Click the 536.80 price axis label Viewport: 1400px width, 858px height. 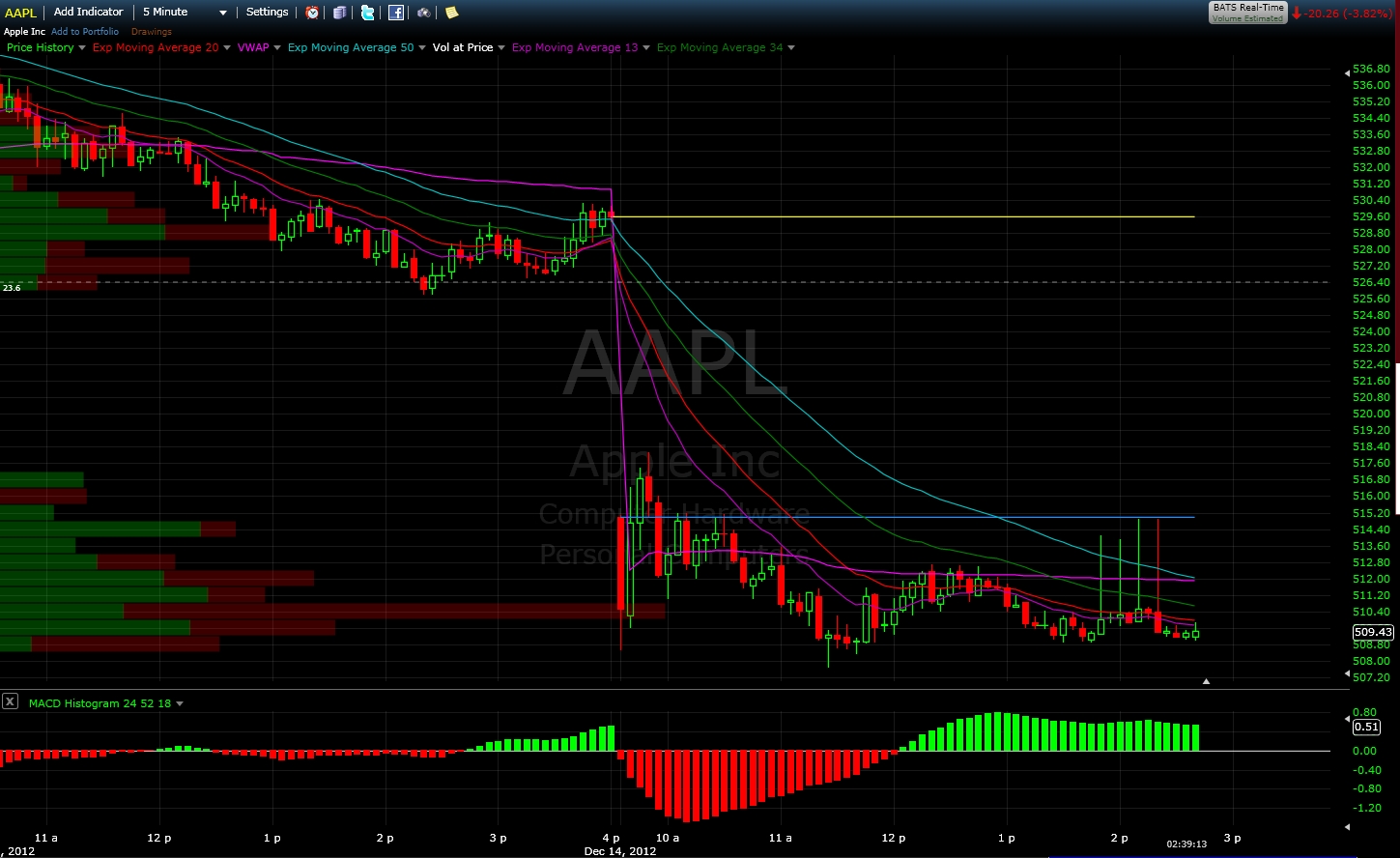click(x=1372, y=70)
